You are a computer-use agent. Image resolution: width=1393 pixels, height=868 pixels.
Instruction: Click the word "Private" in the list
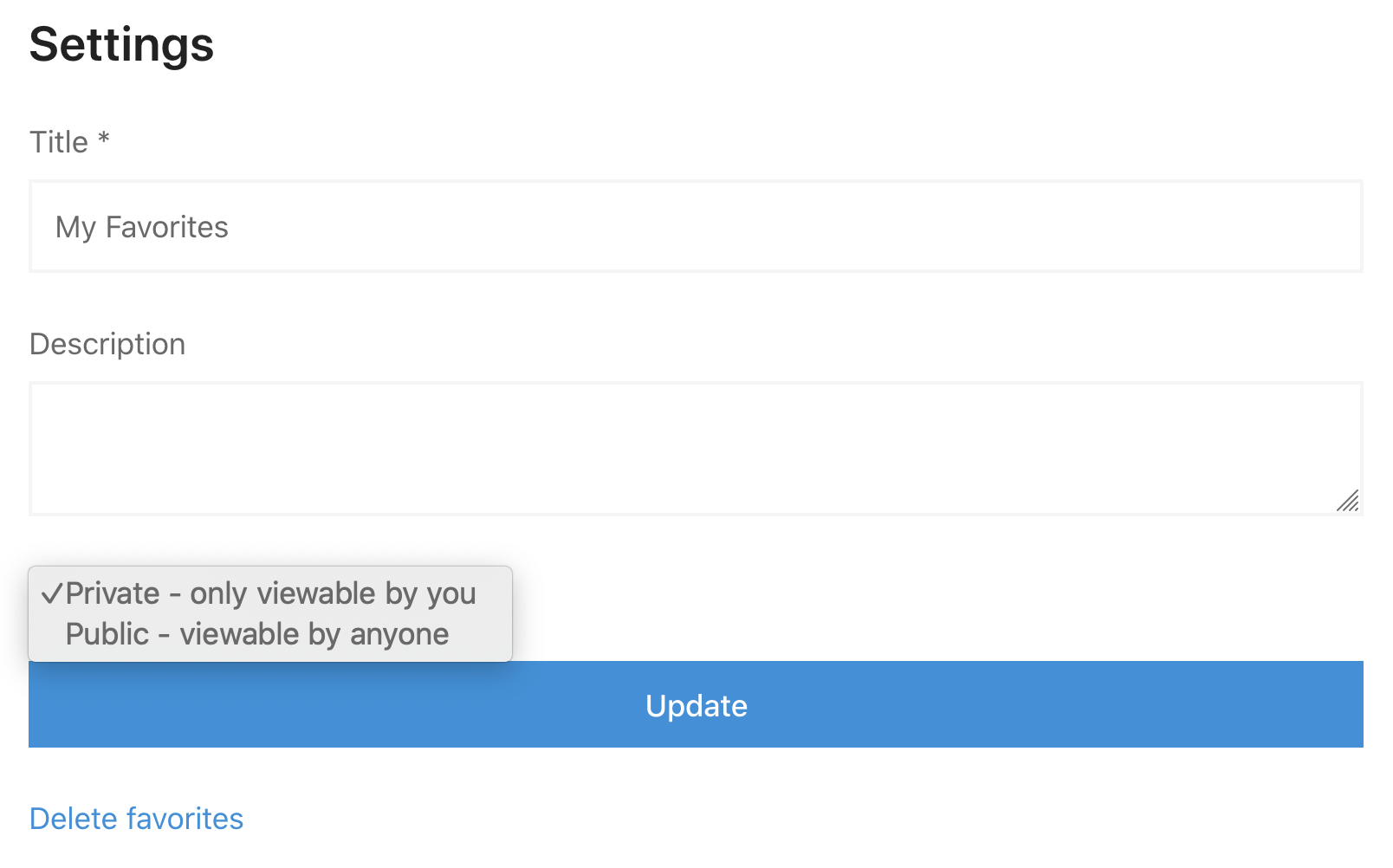(x=113, y=593)
